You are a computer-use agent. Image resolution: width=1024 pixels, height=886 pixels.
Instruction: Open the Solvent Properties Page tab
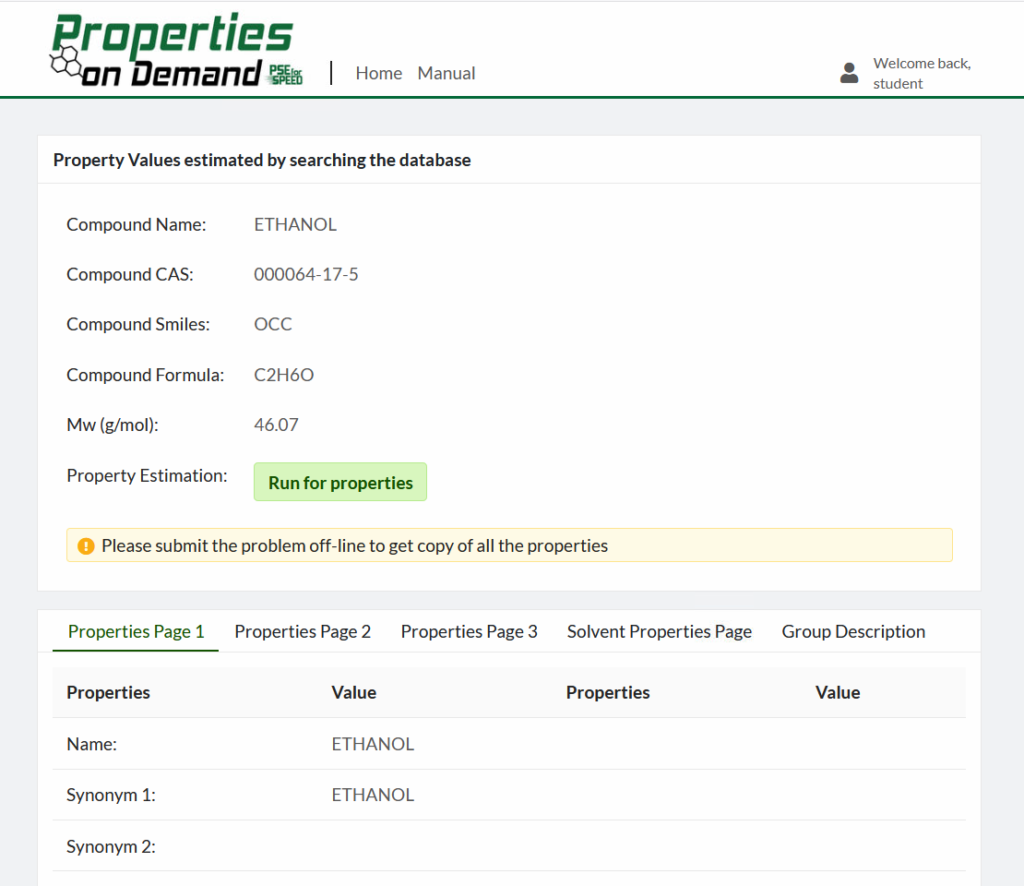[659, 631]
